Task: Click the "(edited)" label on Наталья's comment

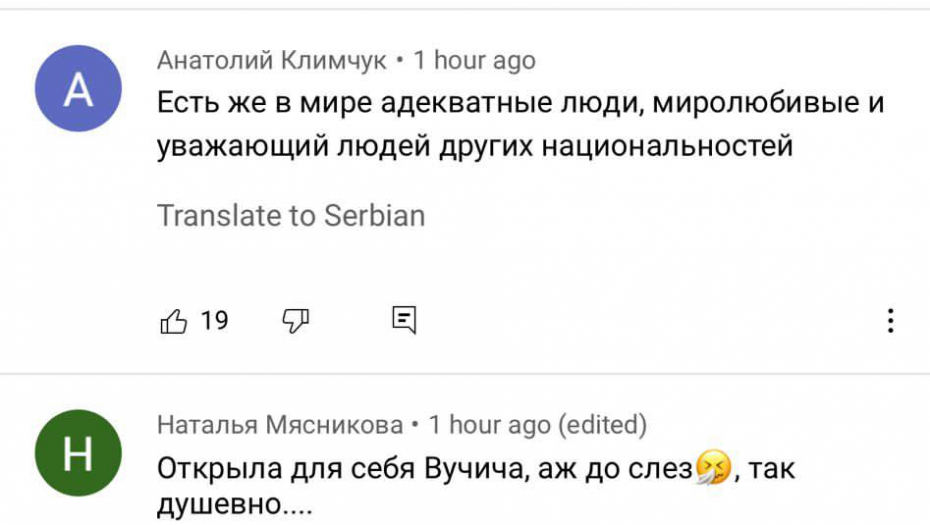Action: [x=602, y=425]
